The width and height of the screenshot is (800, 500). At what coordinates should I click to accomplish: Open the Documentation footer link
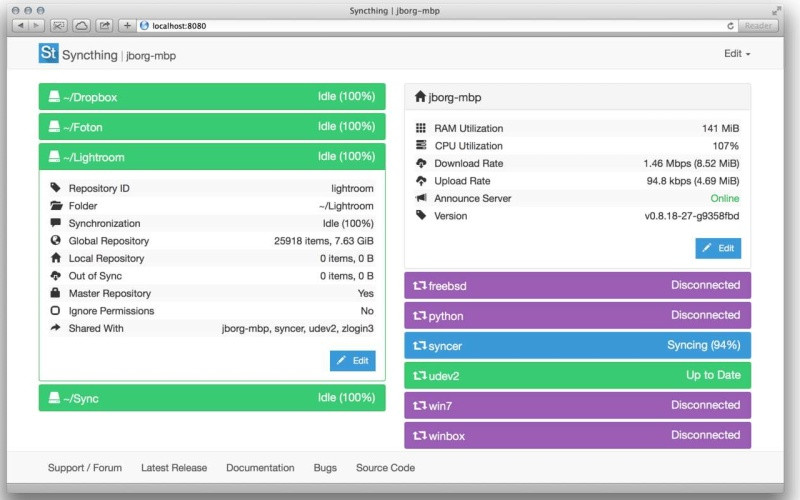point(260,468)
